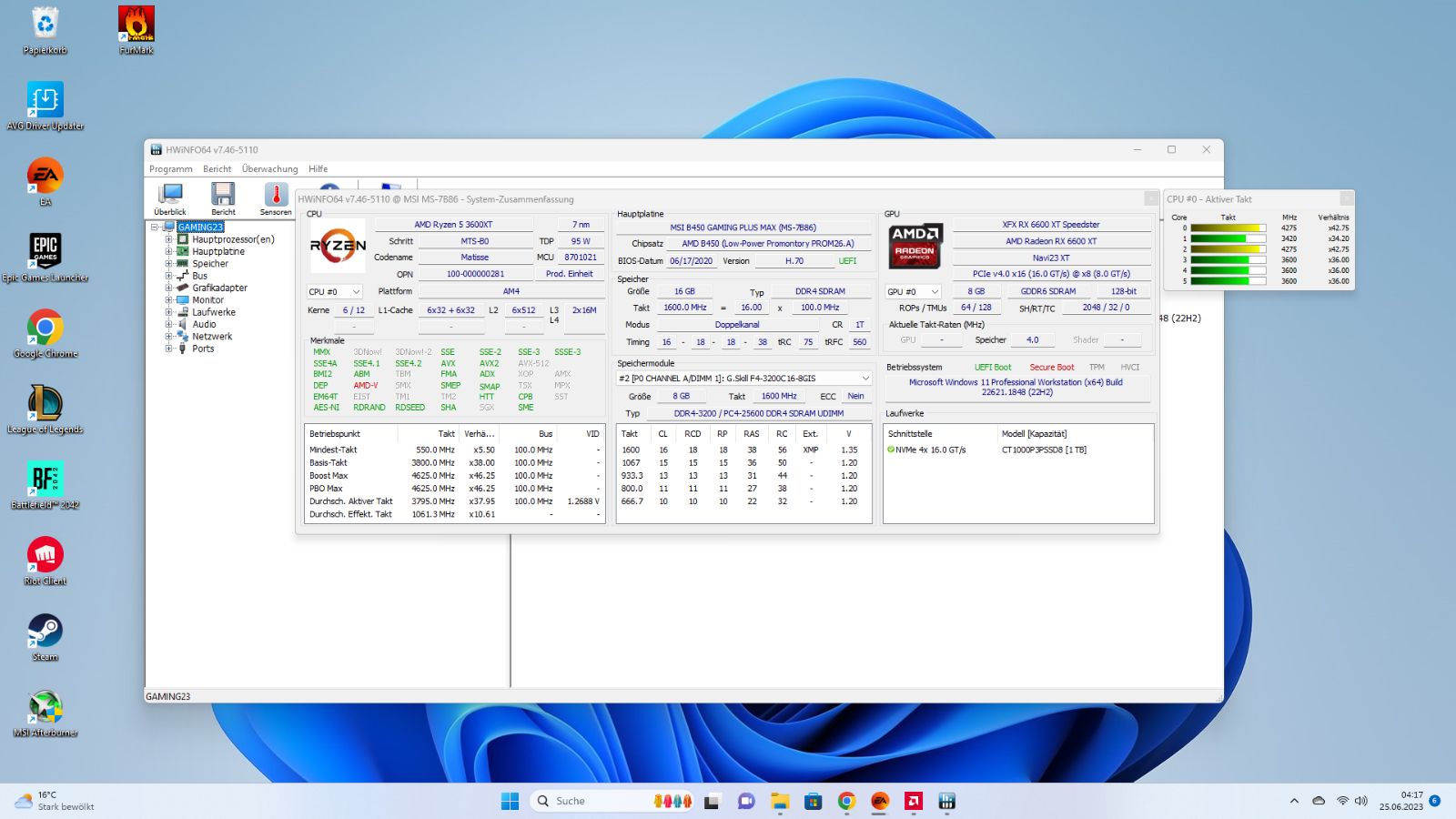
Task: Open the Überwachung menu
Action: point(270,169)
